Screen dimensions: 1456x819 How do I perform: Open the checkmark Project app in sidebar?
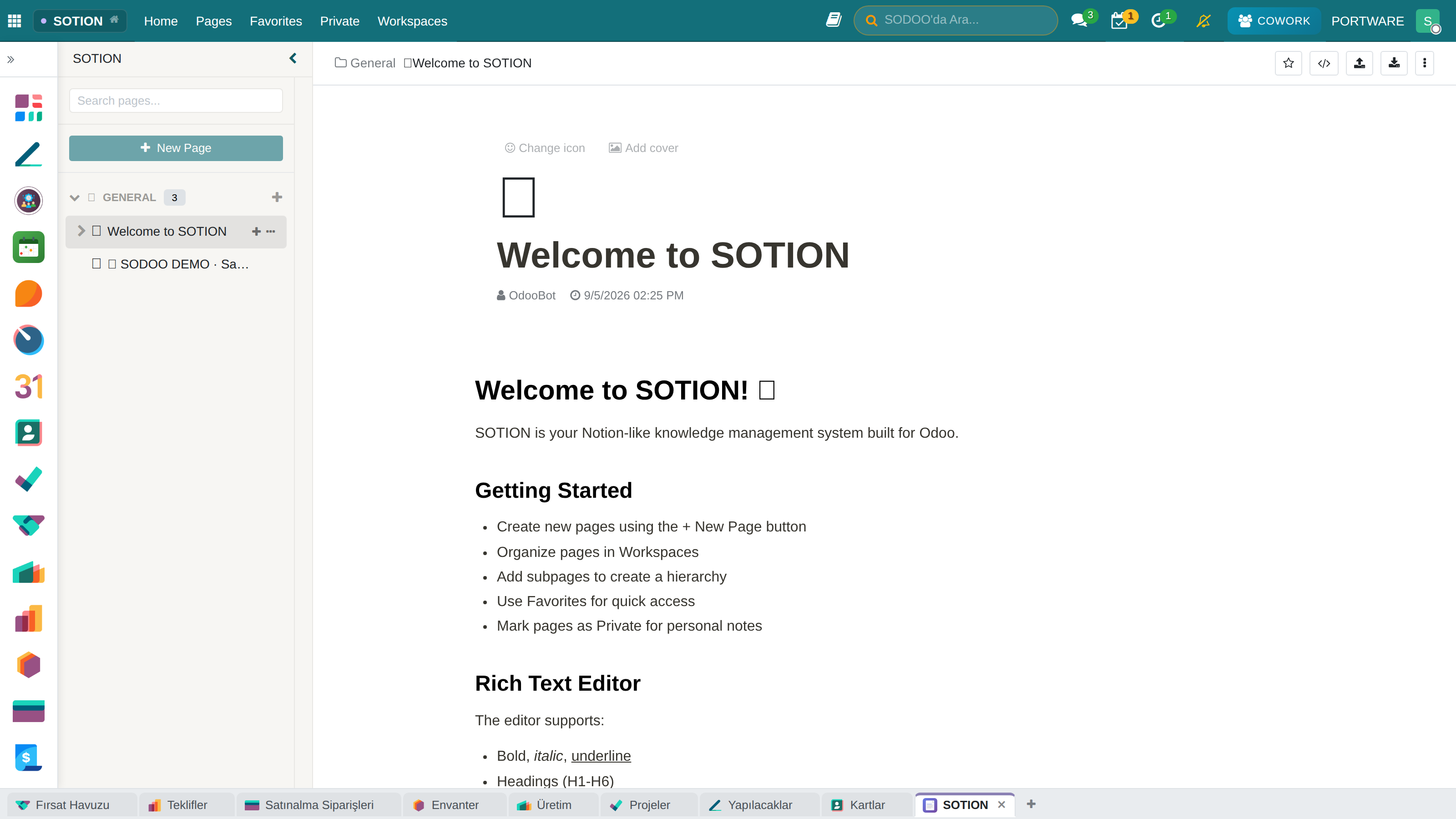29,479
